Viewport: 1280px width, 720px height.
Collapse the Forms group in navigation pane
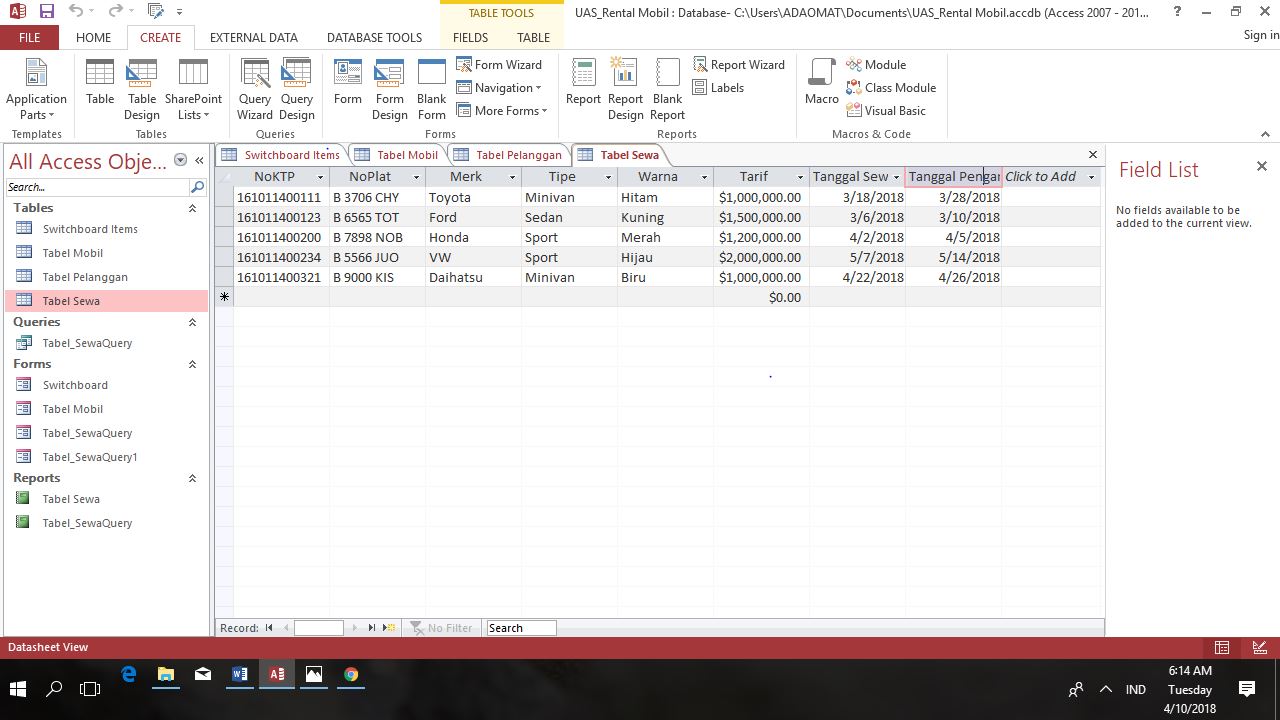coord(192,364)
